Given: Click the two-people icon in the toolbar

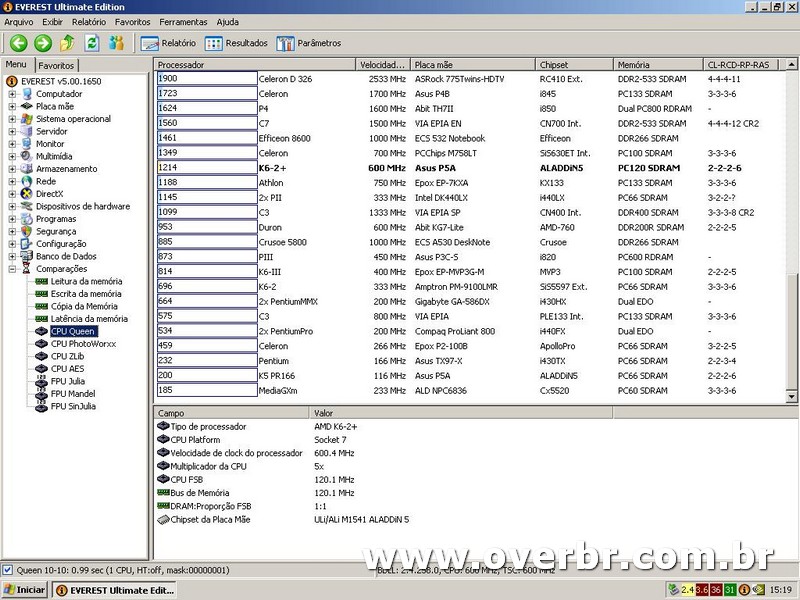Looking at the screenshot, I should (117, 43).
